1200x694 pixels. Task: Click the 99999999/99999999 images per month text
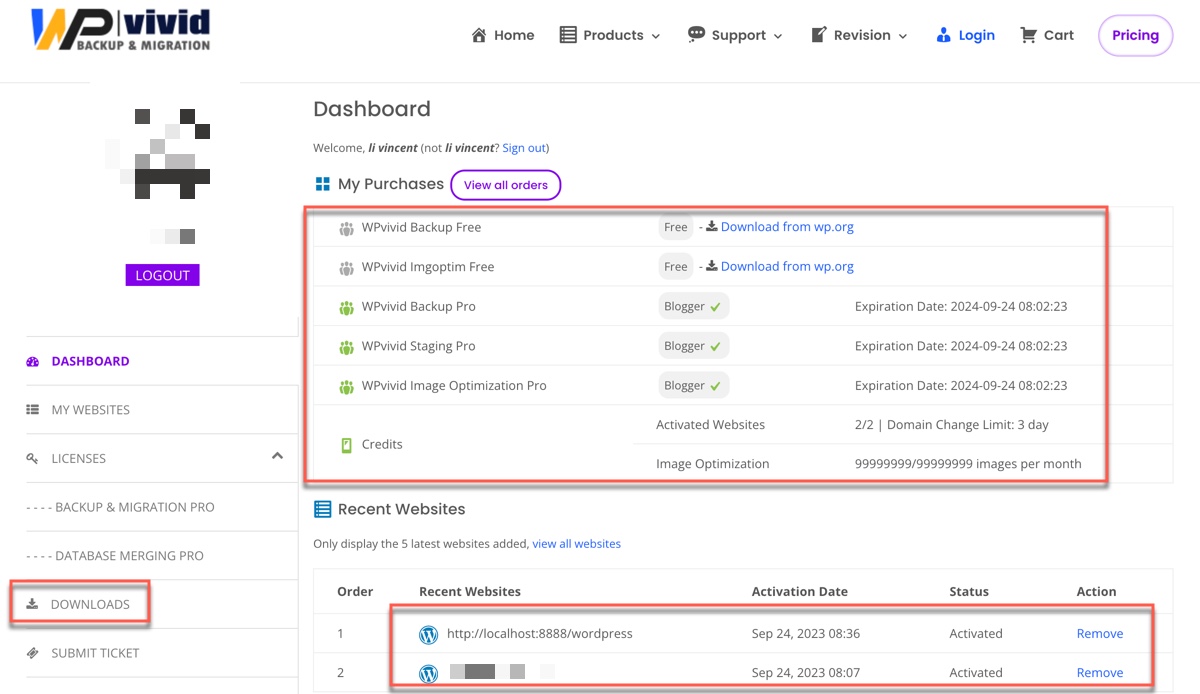tap(967, 464)
